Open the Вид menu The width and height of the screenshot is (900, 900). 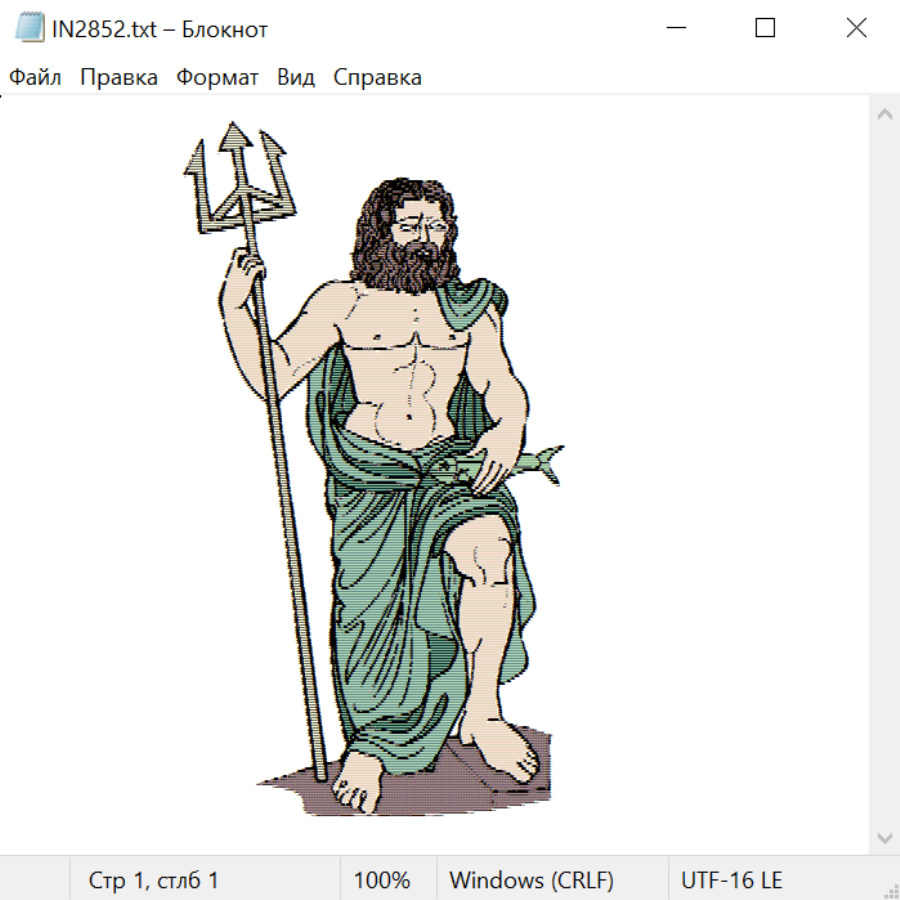pyautogui.click(x=296, y=78)
